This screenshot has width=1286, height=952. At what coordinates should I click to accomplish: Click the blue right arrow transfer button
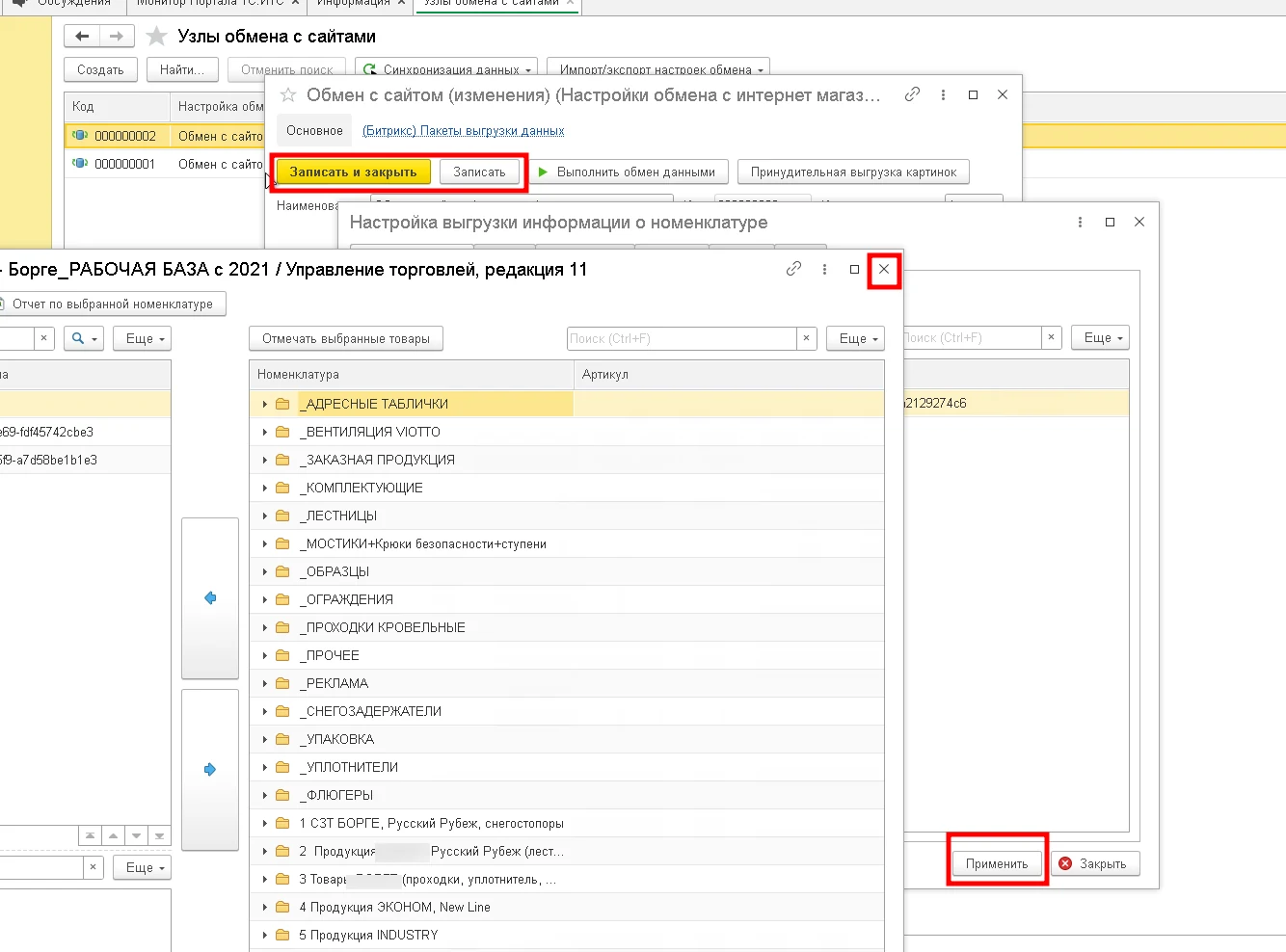pos(210,770)
